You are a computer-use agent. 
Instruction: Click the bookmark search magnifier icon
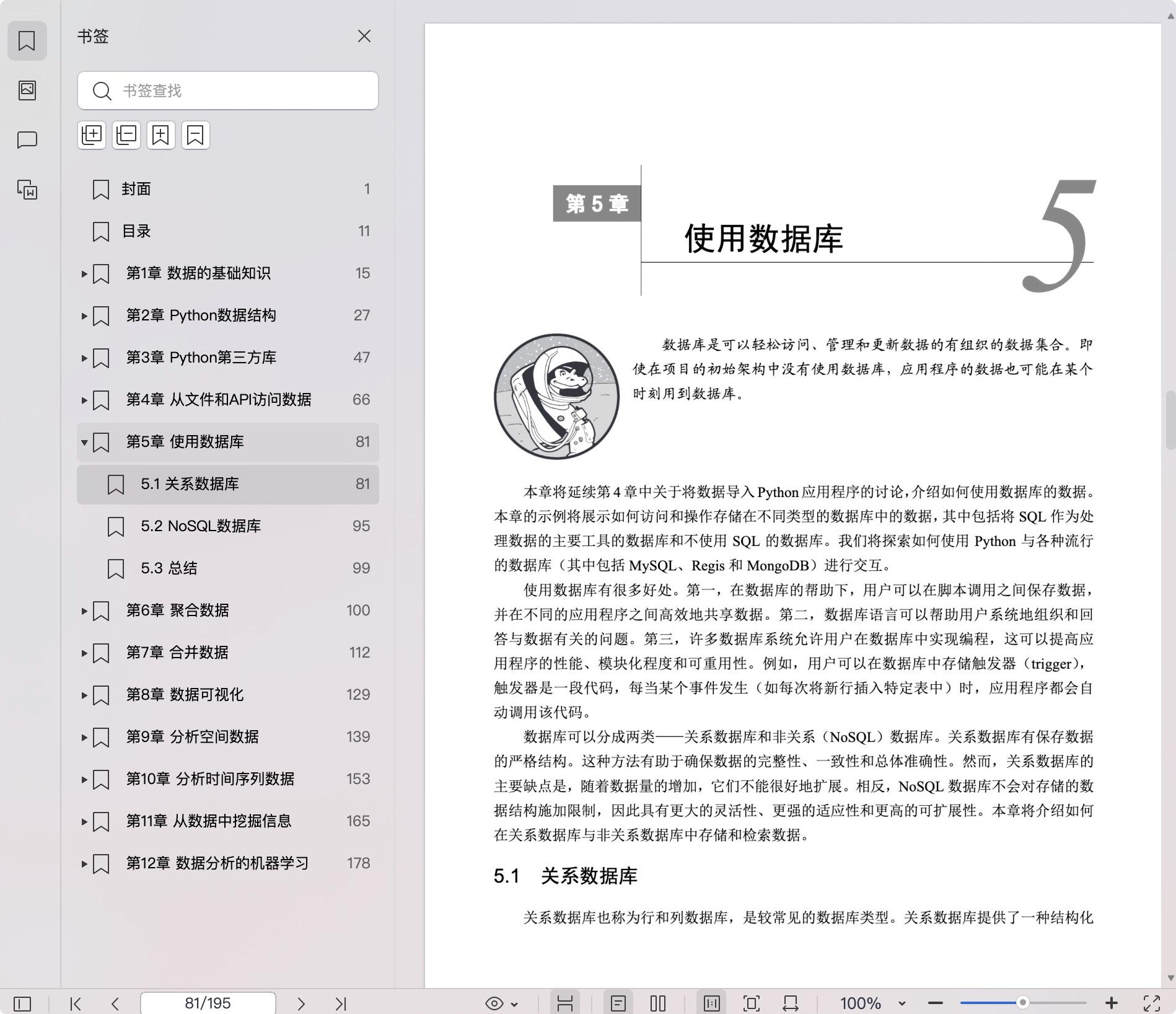[102, 91]
